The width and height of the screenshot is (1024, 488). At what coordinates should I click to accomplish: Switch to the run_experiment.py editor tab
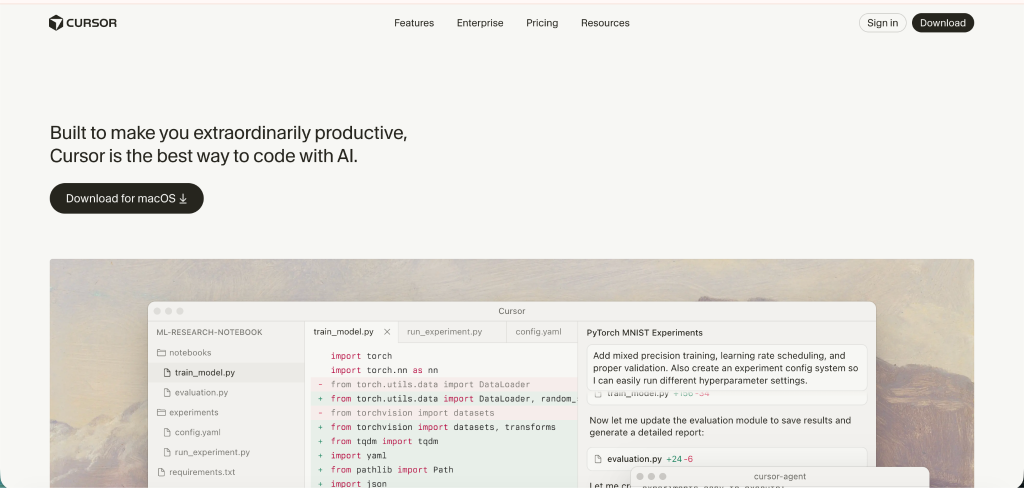click(x=444, y=332)
